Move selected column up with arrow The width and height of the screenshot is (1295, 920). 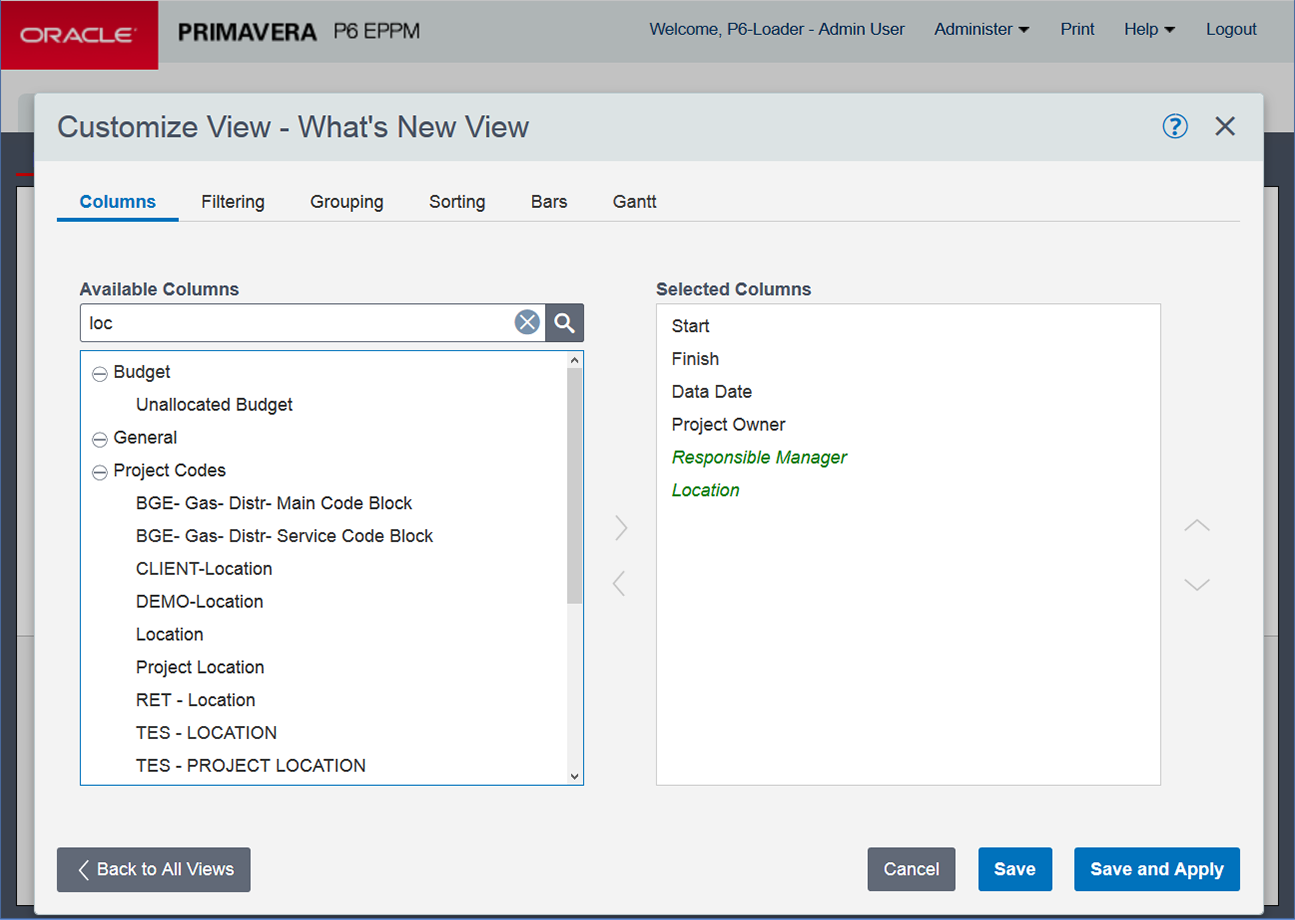coord(1197,526)
